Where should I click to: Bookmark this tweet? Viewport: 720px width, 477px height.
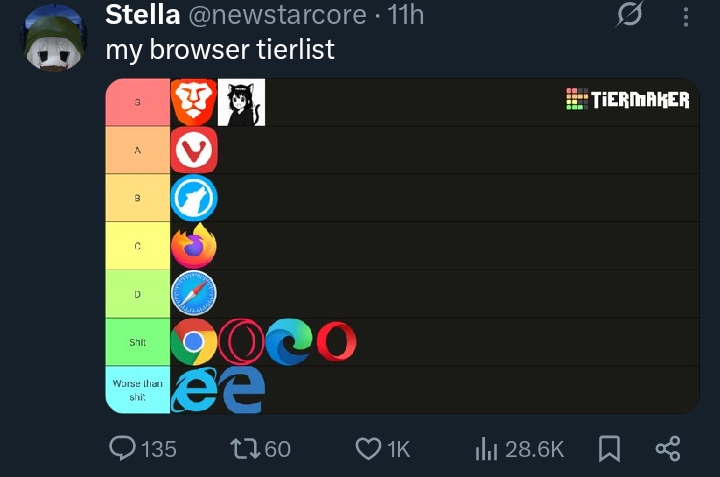click(x=608, y=449)
